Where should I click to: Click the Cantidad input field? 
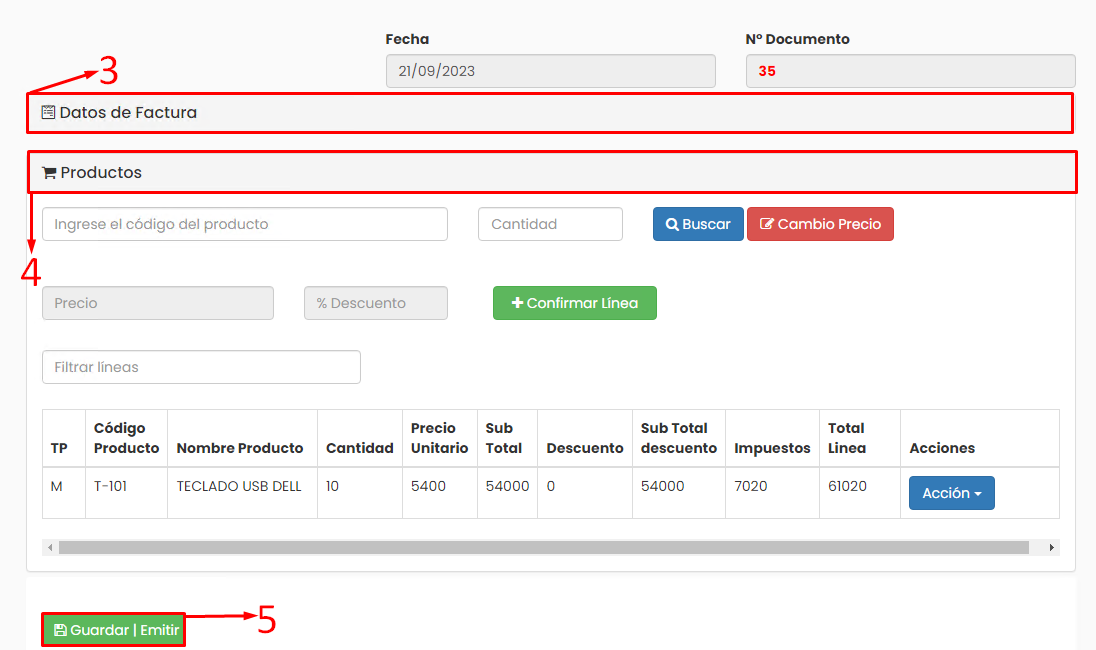pos(550,224)
